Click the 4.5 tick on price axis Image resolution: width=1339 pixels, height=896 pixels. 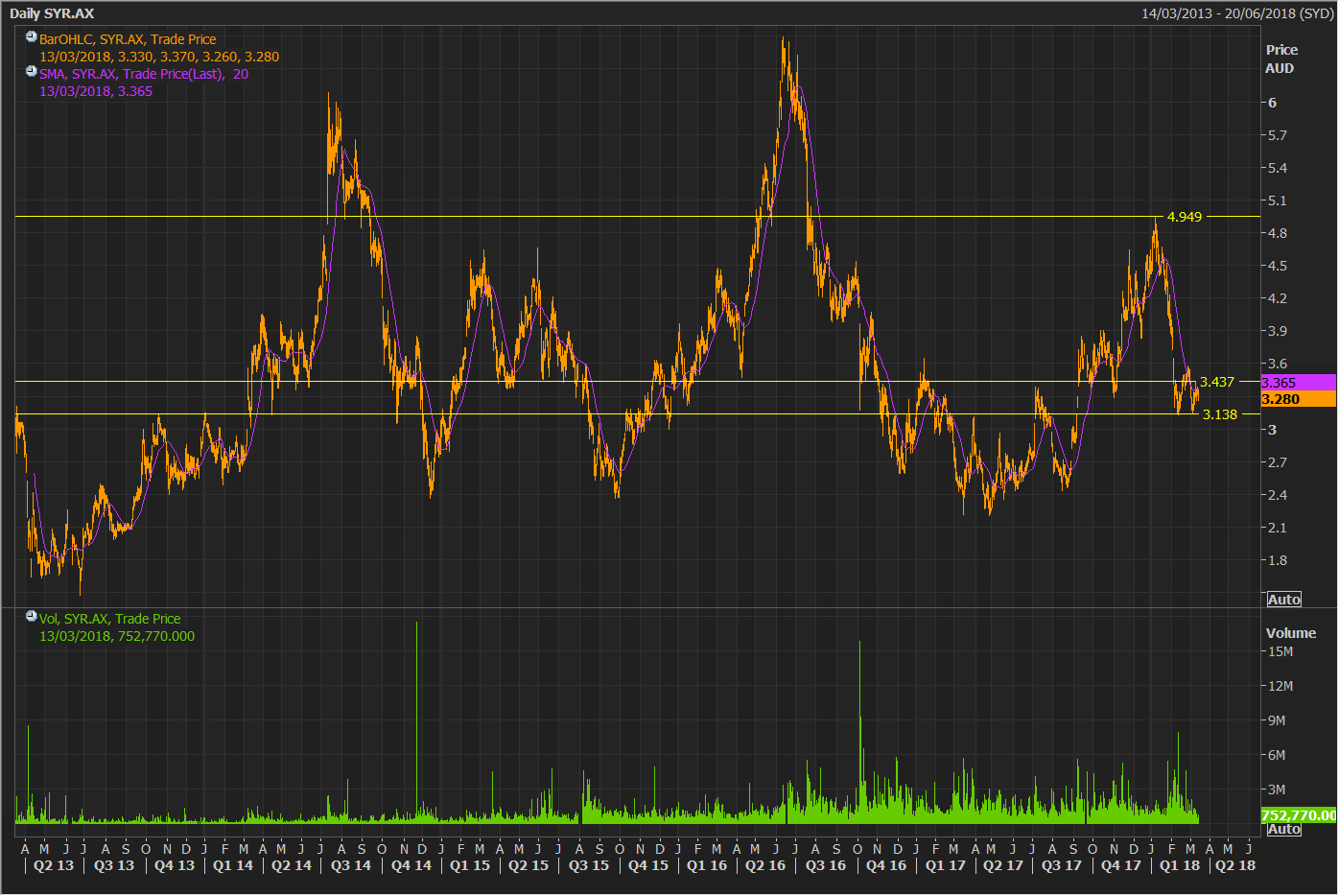coord(1278,266)
